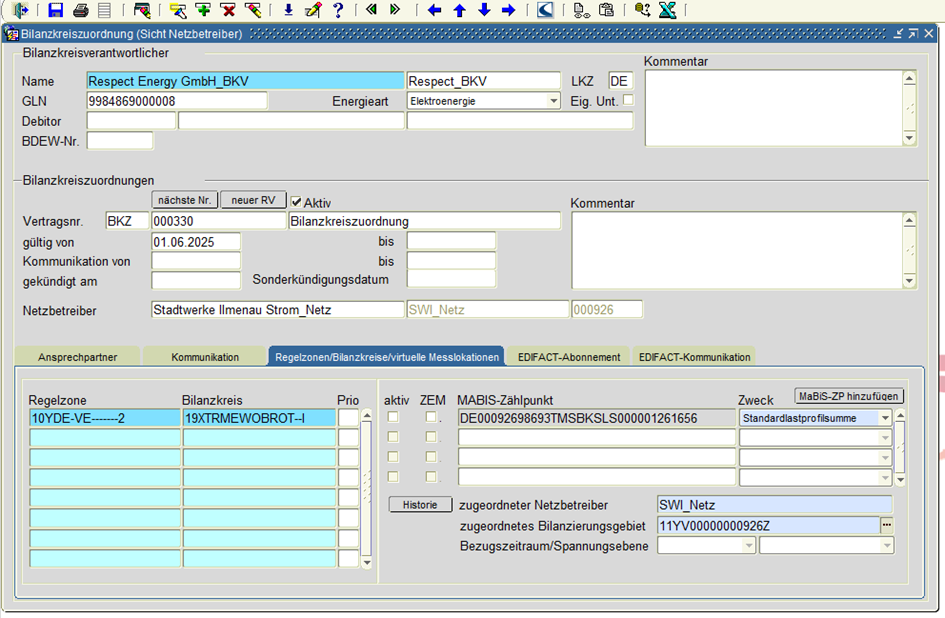
Task: Toggle the Eig. Unt. checkbox
Action: (628, 100)
